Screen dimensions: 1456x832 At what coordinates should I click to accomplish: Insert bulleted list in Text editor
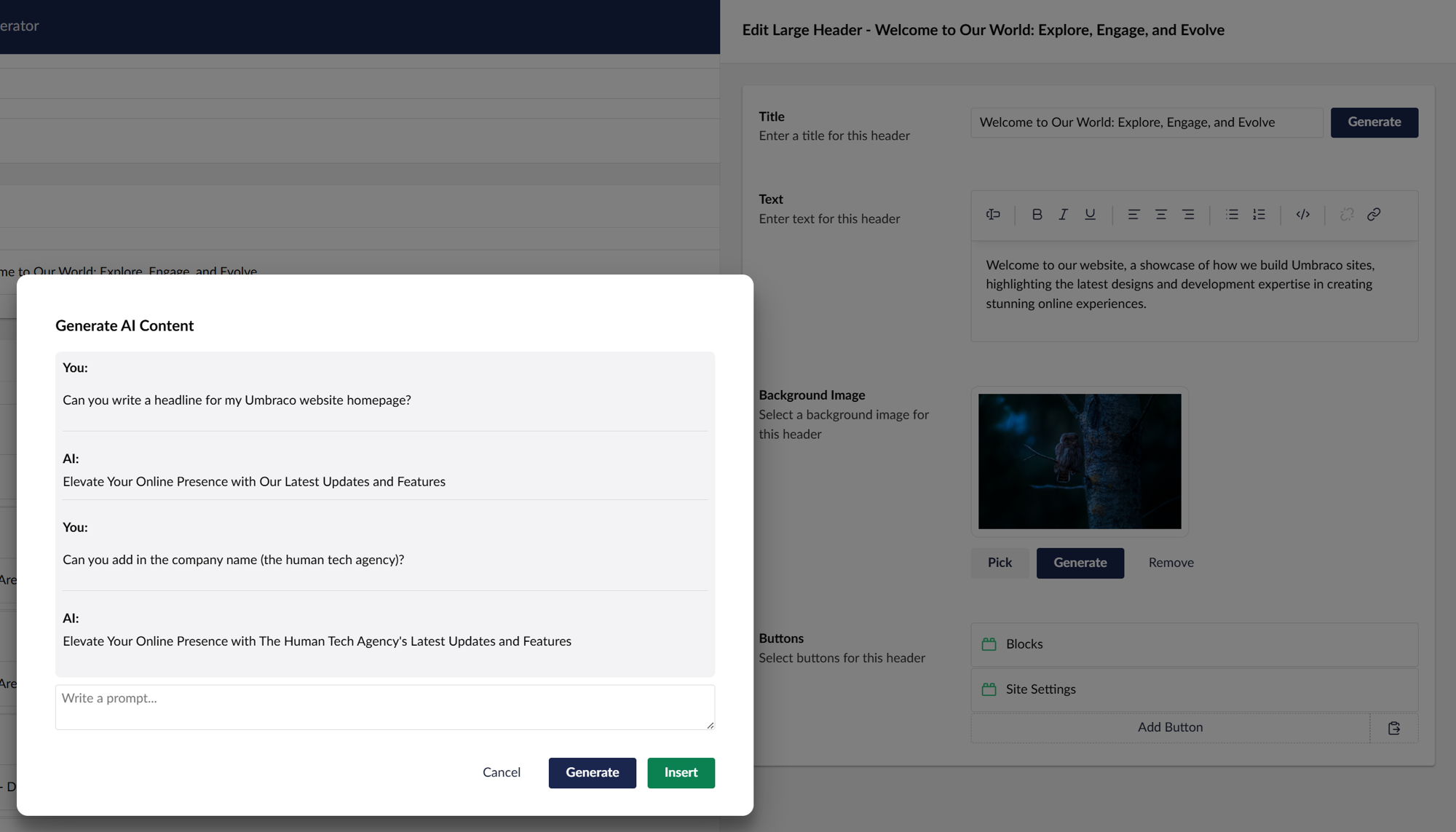click(1232, 214)
